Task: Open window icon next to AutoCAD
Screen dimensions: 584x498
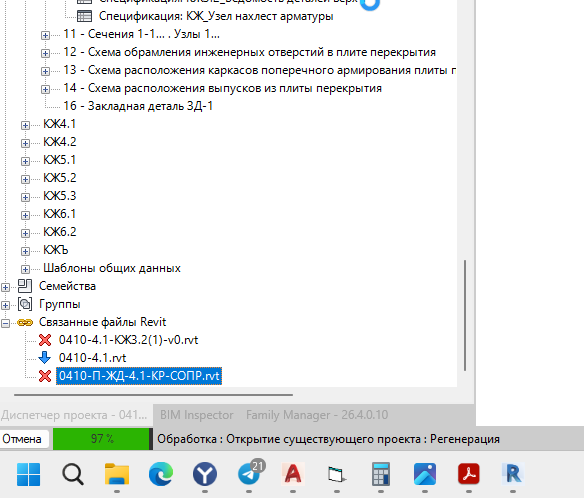Action: pyautogui.click(x=337, y=474)
